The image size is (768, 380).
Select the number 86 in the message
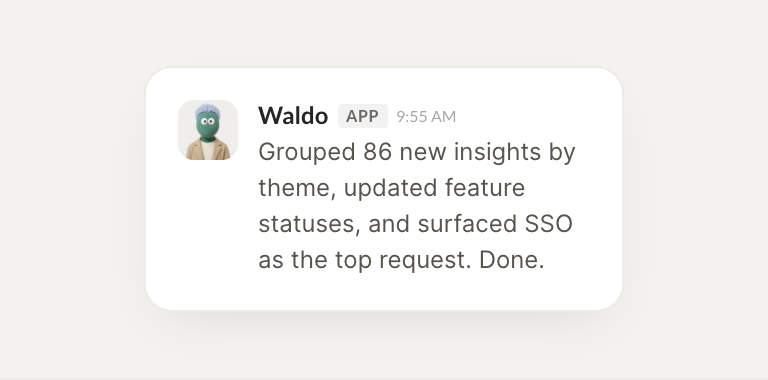[x=377, y=152]
